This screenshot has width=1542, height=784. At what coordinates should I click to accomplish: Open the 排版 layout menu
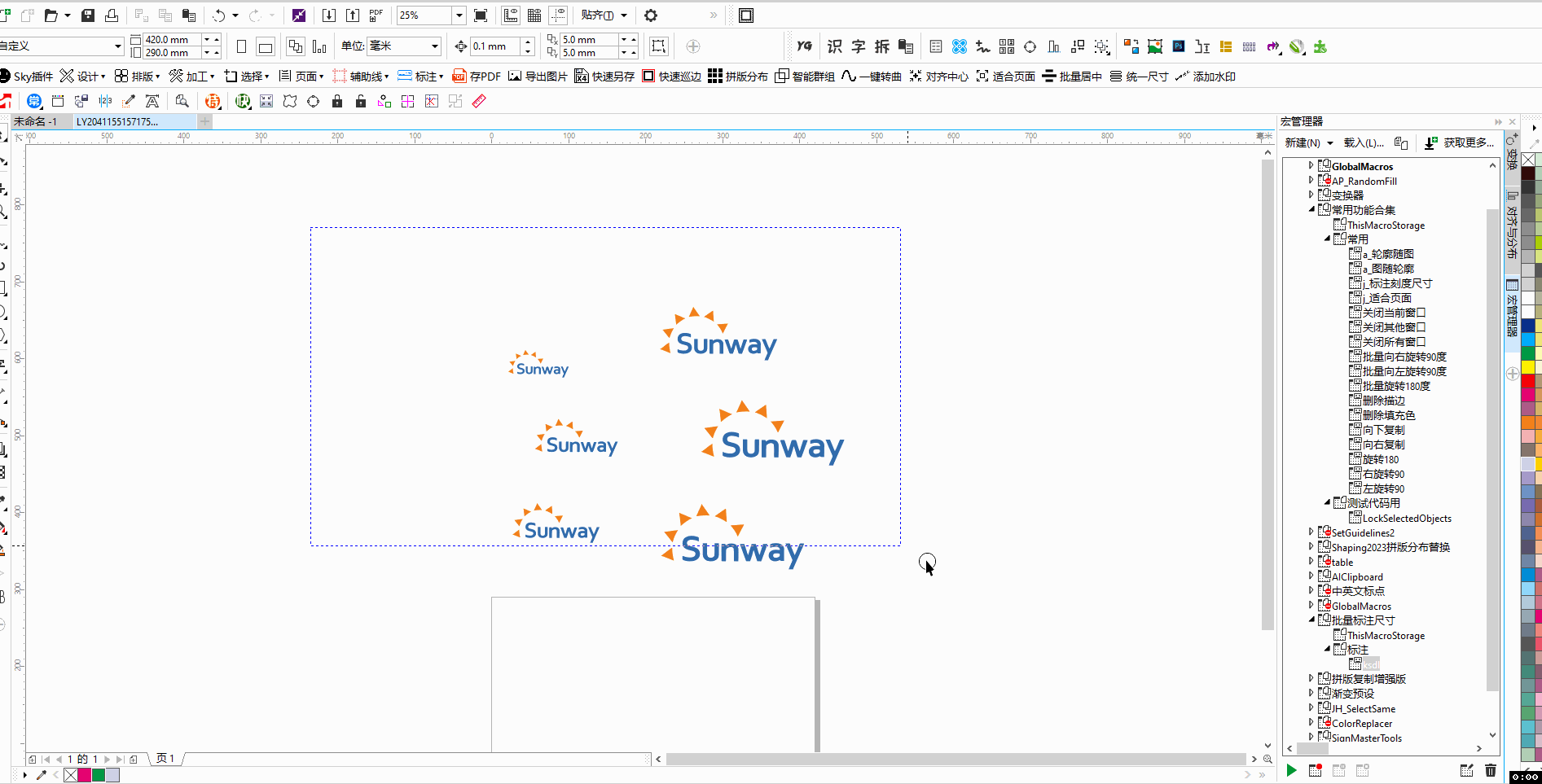(x=137, y=77)
